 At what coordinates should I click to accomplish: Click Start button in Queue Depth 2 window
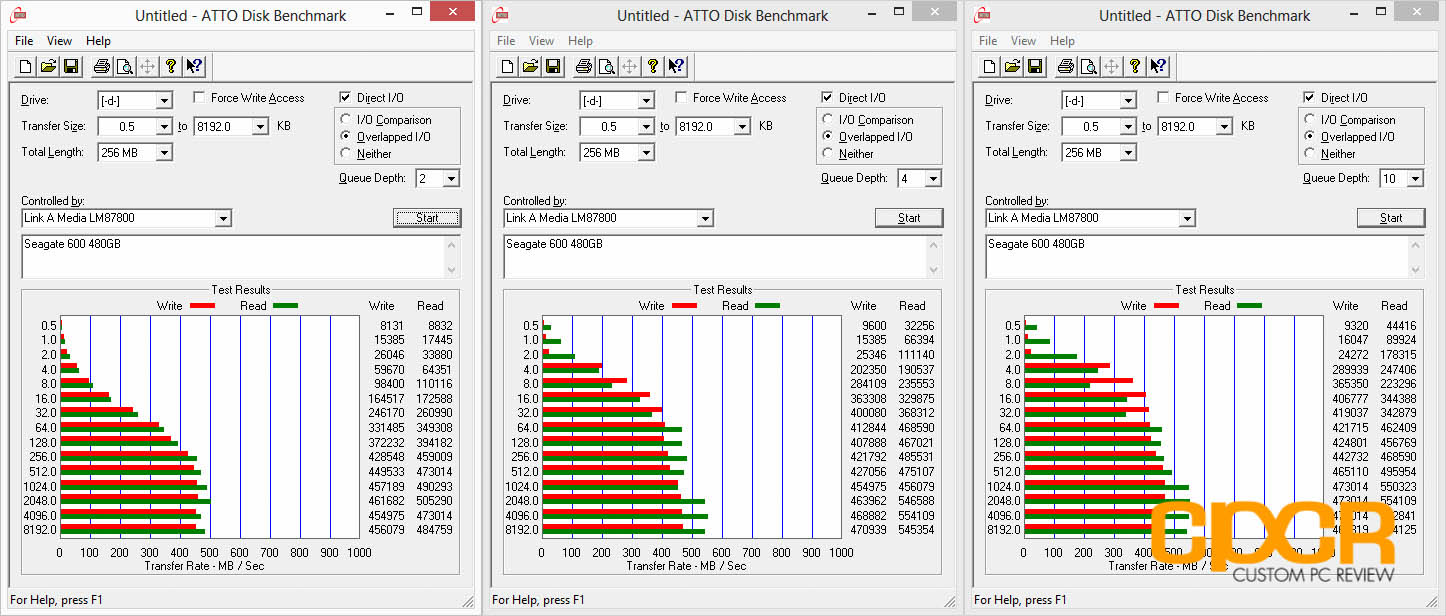(x=427, y=218)
